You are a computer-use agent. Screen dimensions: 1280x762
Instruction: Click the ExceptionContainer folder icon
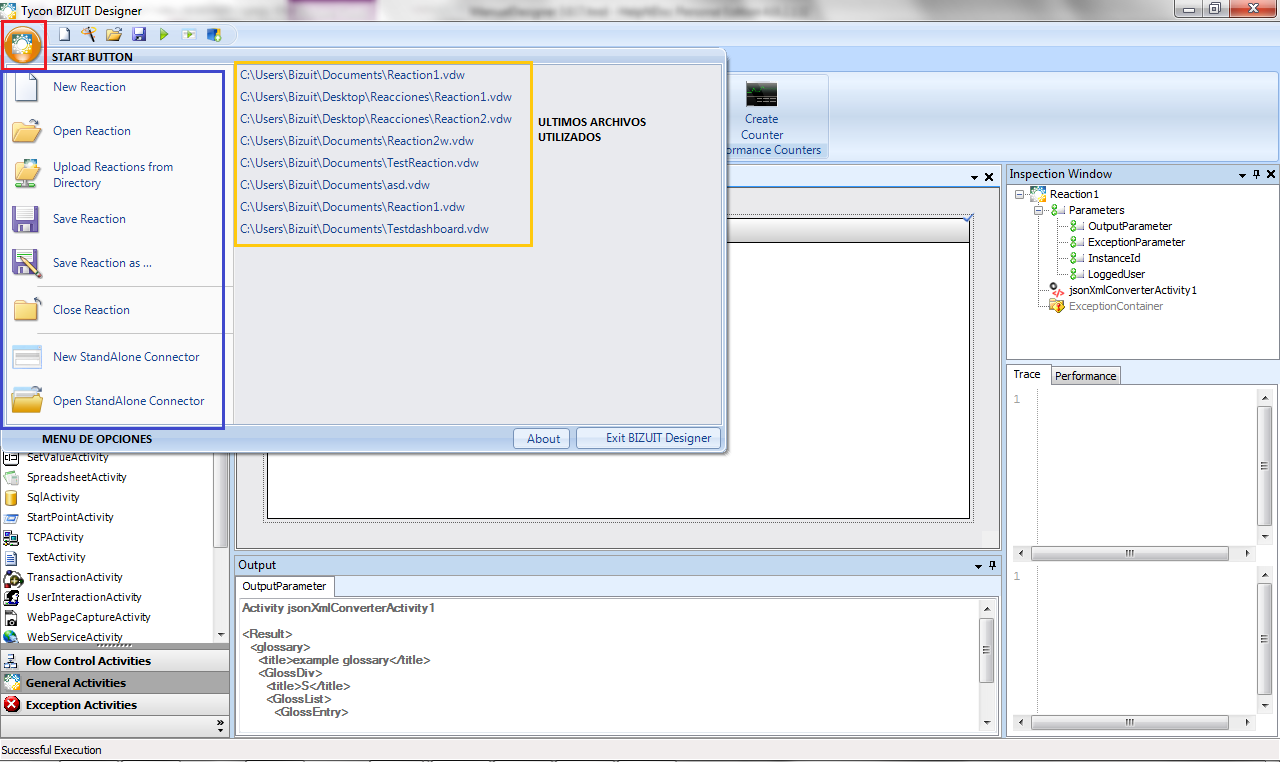click(1057, 306)
